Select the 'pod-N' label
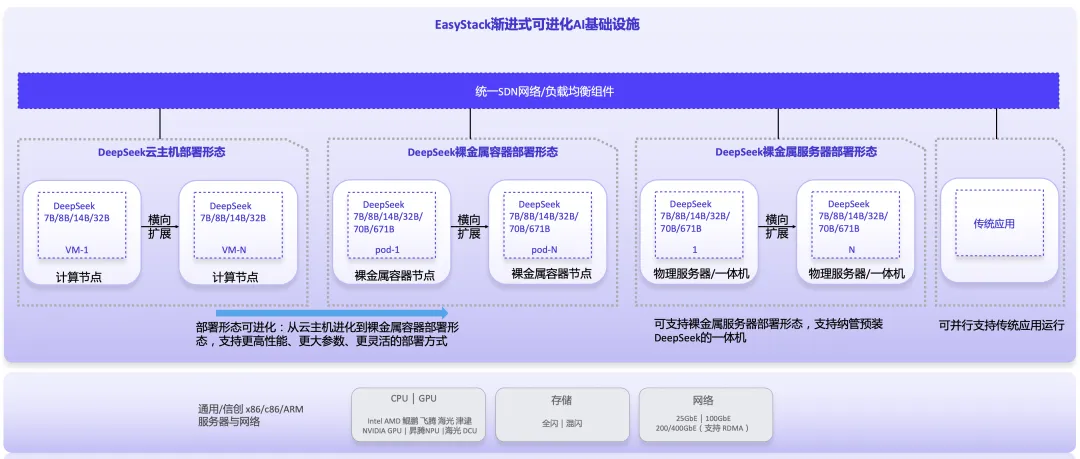This screenshot has width=1080, height=459. click(544, 249)
